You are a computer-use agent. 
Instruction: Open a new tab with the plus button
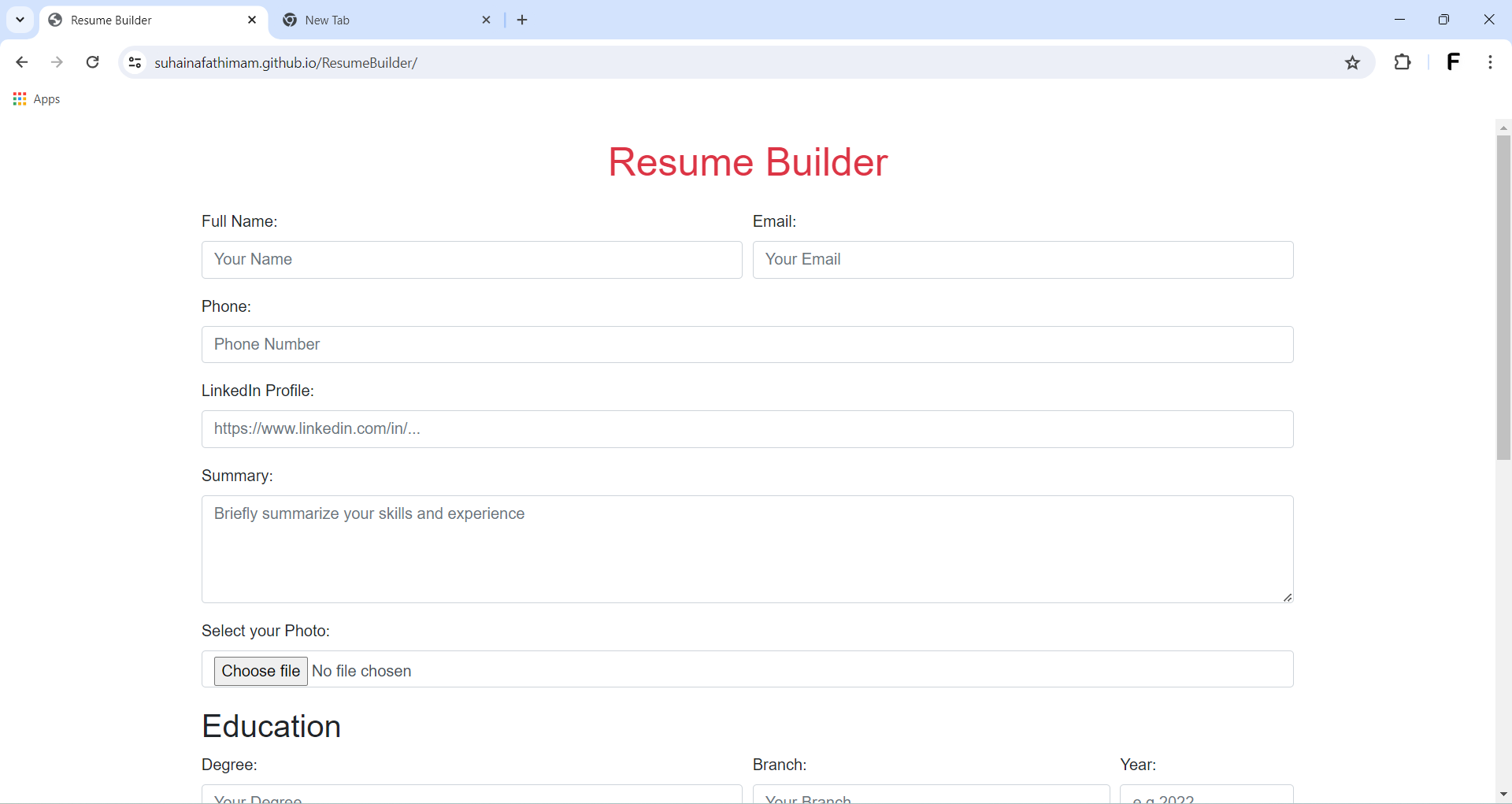pos(522,20)
